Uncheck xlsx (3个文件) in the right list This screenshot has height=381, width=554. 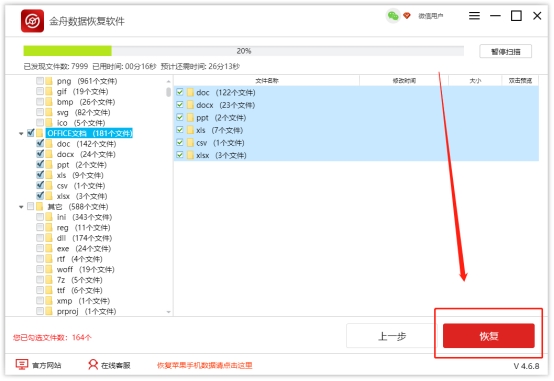180,155
